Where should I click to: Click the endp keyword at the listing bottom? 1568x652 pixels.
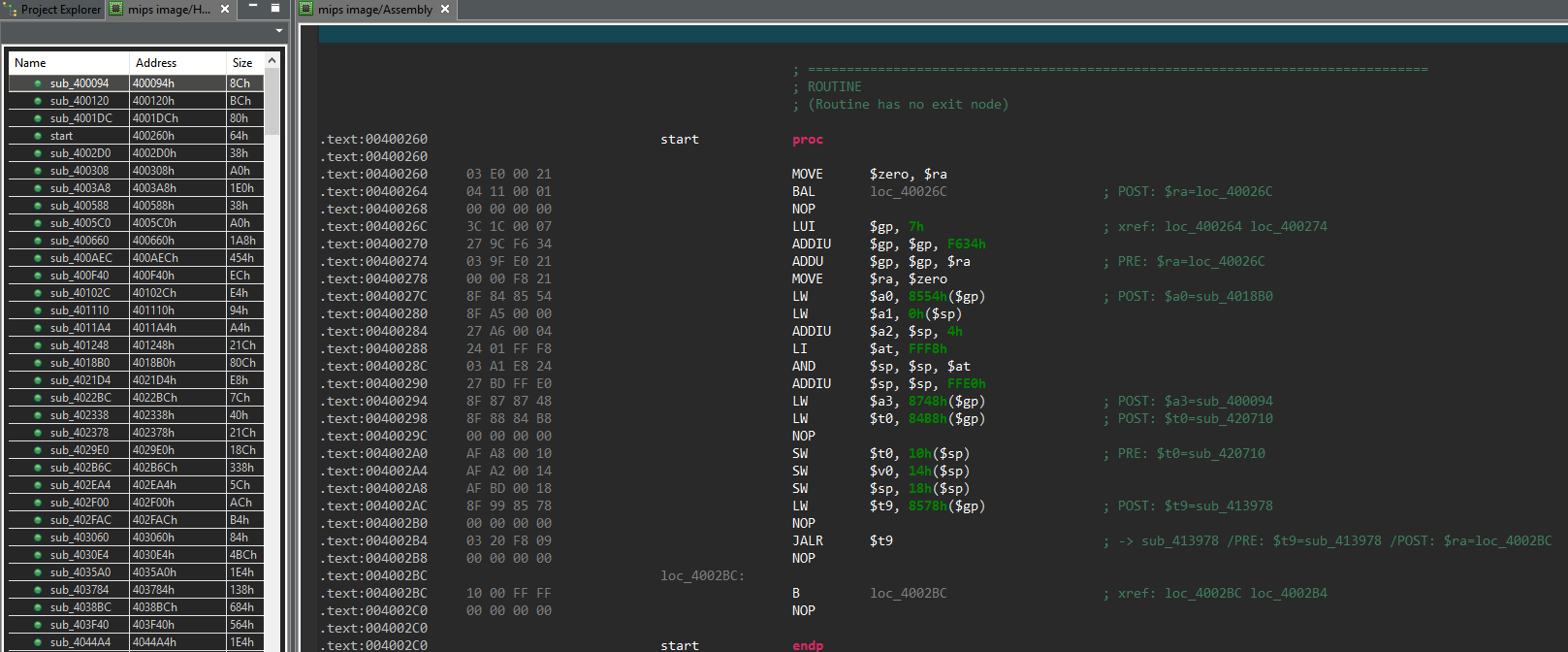(x=807, y=645)
